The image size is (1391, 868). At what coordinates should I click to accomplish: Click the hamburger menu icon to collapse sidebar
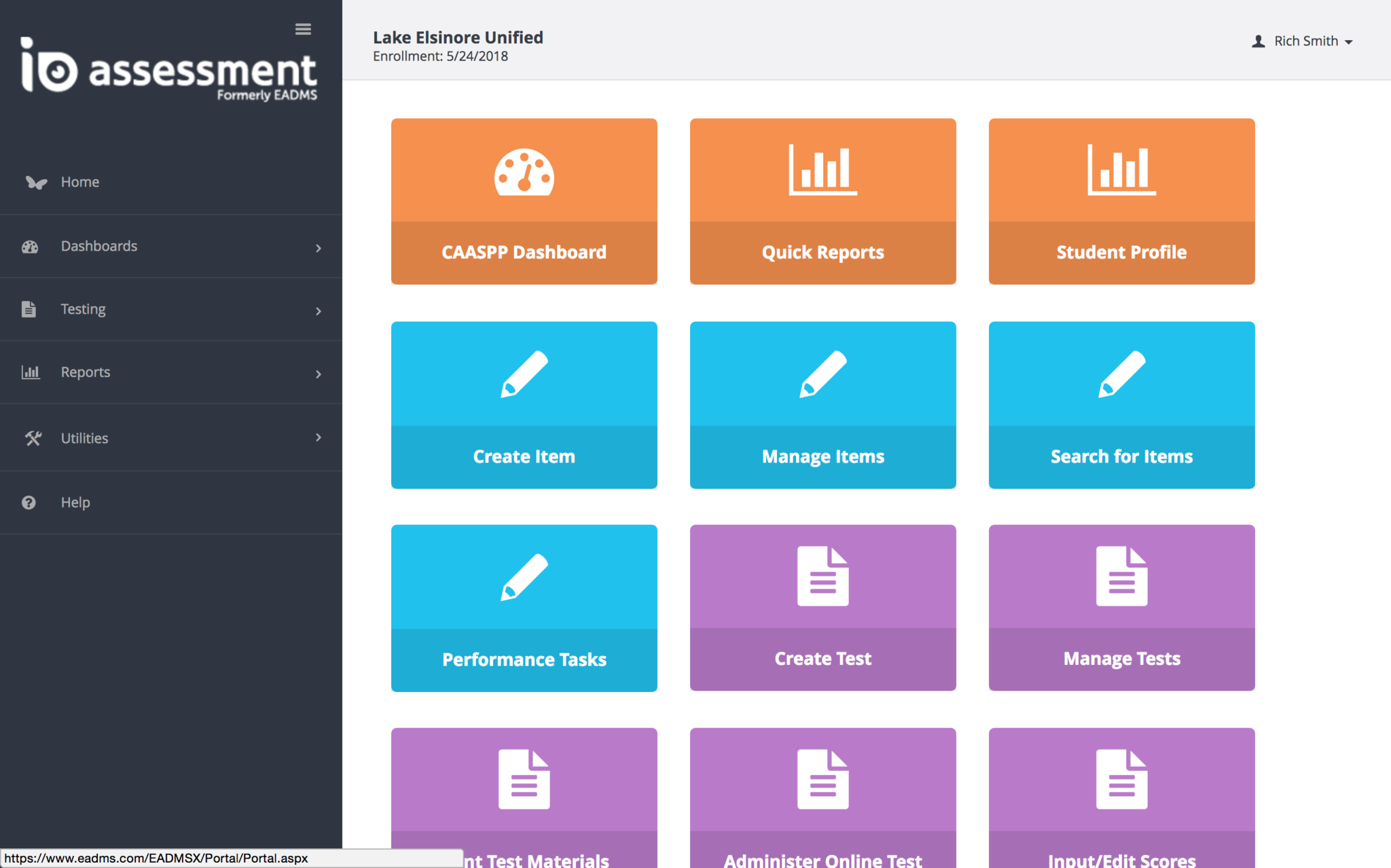tap(303, 29)
